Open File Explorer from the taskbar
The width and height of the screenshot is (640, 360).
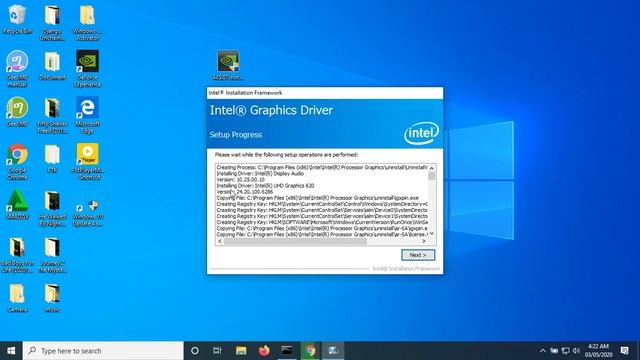[x=241, y=351]
